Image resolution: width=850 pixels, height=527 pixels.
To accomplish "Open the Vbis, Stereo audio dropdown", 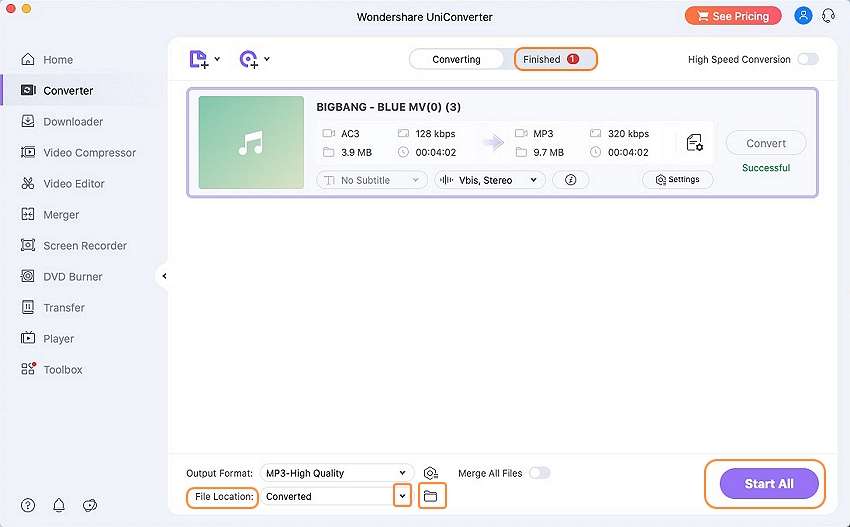I will 490,180.
